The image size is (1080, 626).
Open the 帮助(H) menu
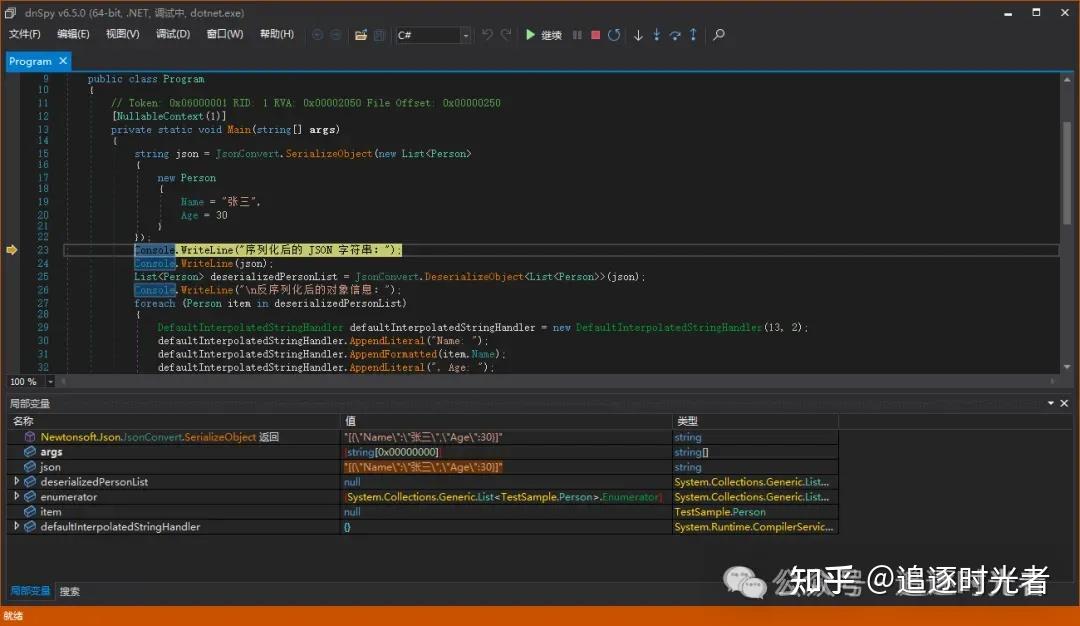click(x=276, y=34)
